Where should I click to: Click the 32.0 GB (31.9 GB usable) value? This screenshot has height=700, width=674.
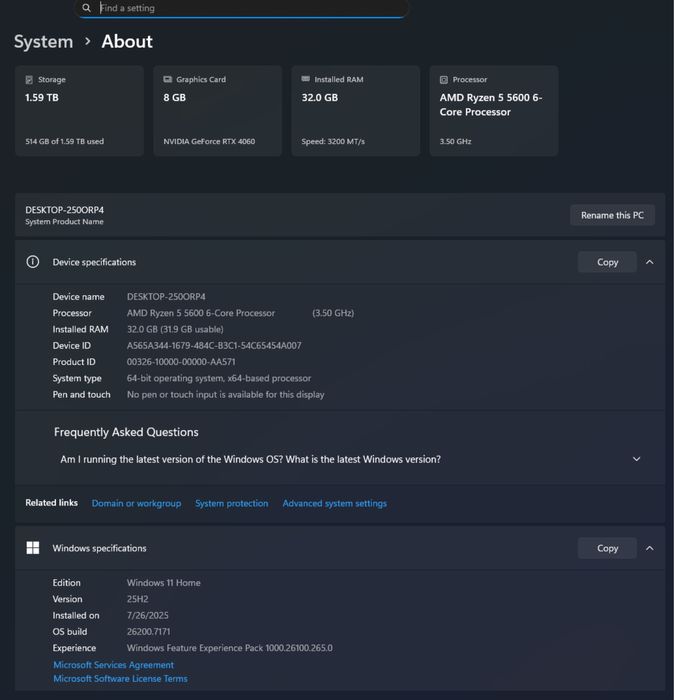[x=175, y=329]
